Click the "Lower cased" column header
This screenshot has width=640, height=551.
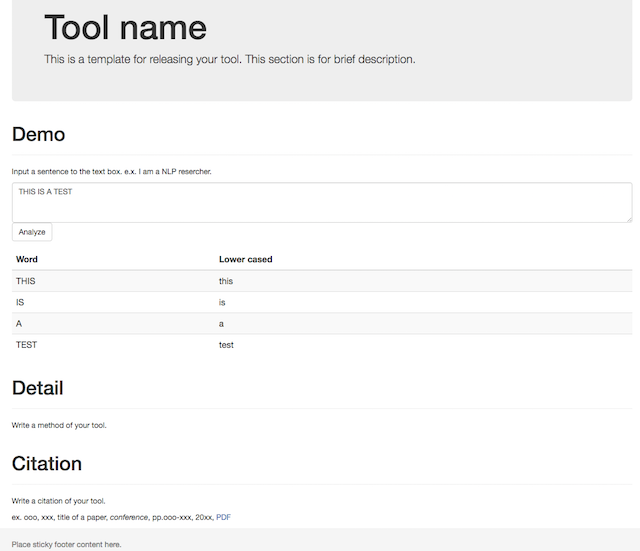click(245, 259)
